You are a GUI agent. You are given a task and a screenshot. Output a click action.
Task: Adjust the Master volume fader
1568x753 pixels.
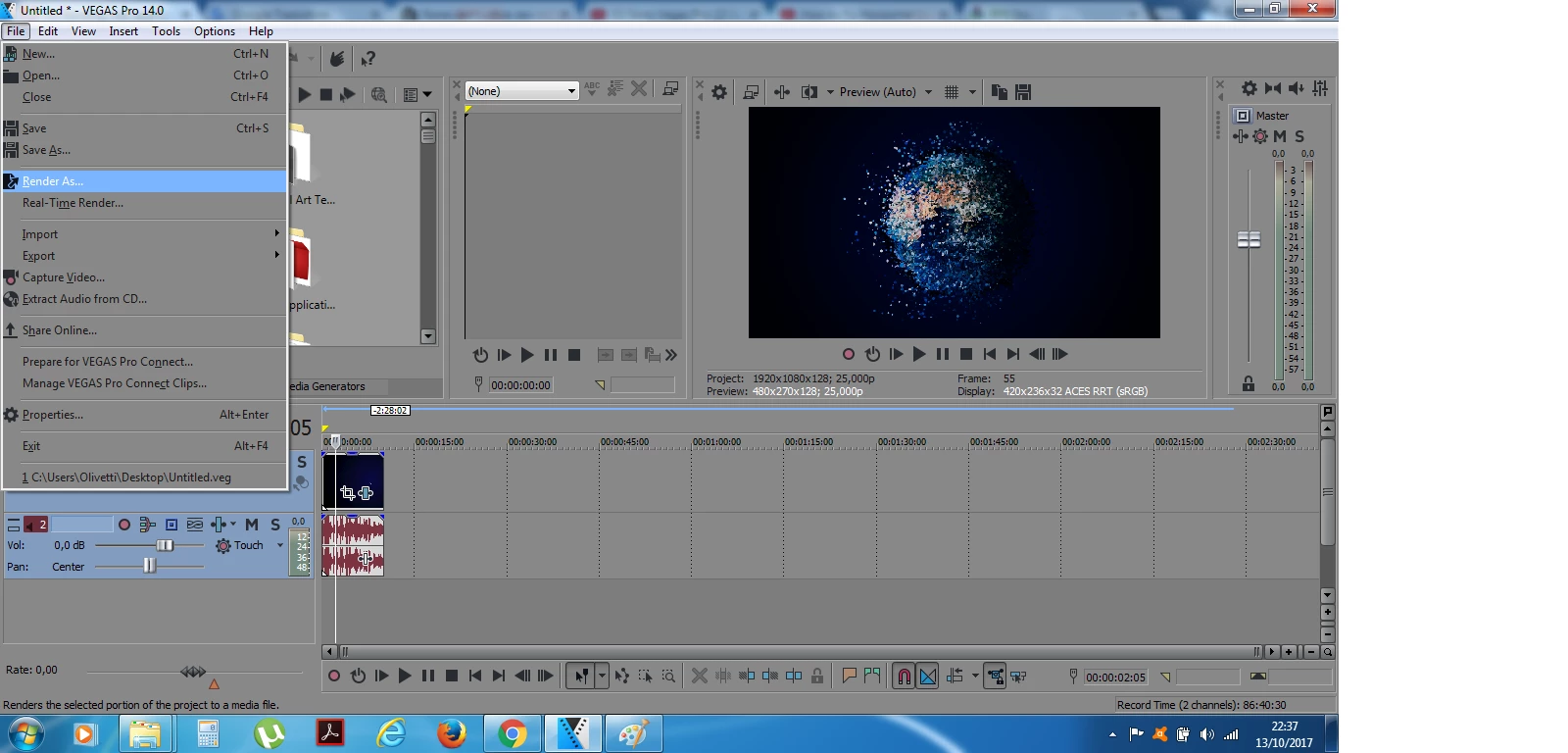tap(1249, 240)
